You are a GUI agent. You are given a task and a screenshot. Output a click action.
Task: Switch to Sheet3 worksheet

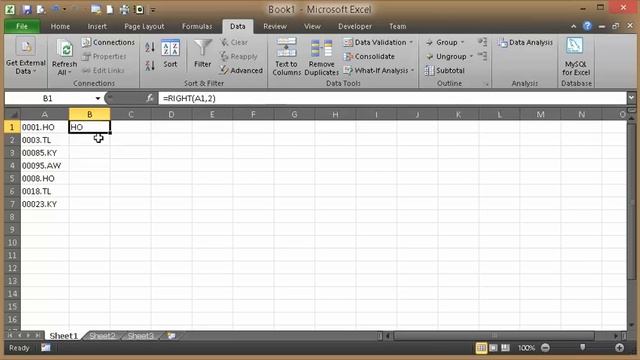point(140,336)
